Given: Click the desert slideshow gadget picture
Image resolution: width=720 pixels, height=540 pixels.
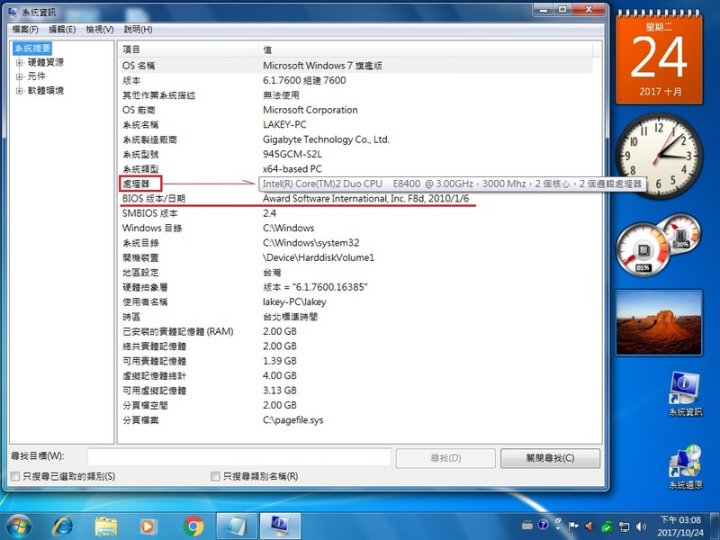Looking at the screenshot, I should click(659, 322).
